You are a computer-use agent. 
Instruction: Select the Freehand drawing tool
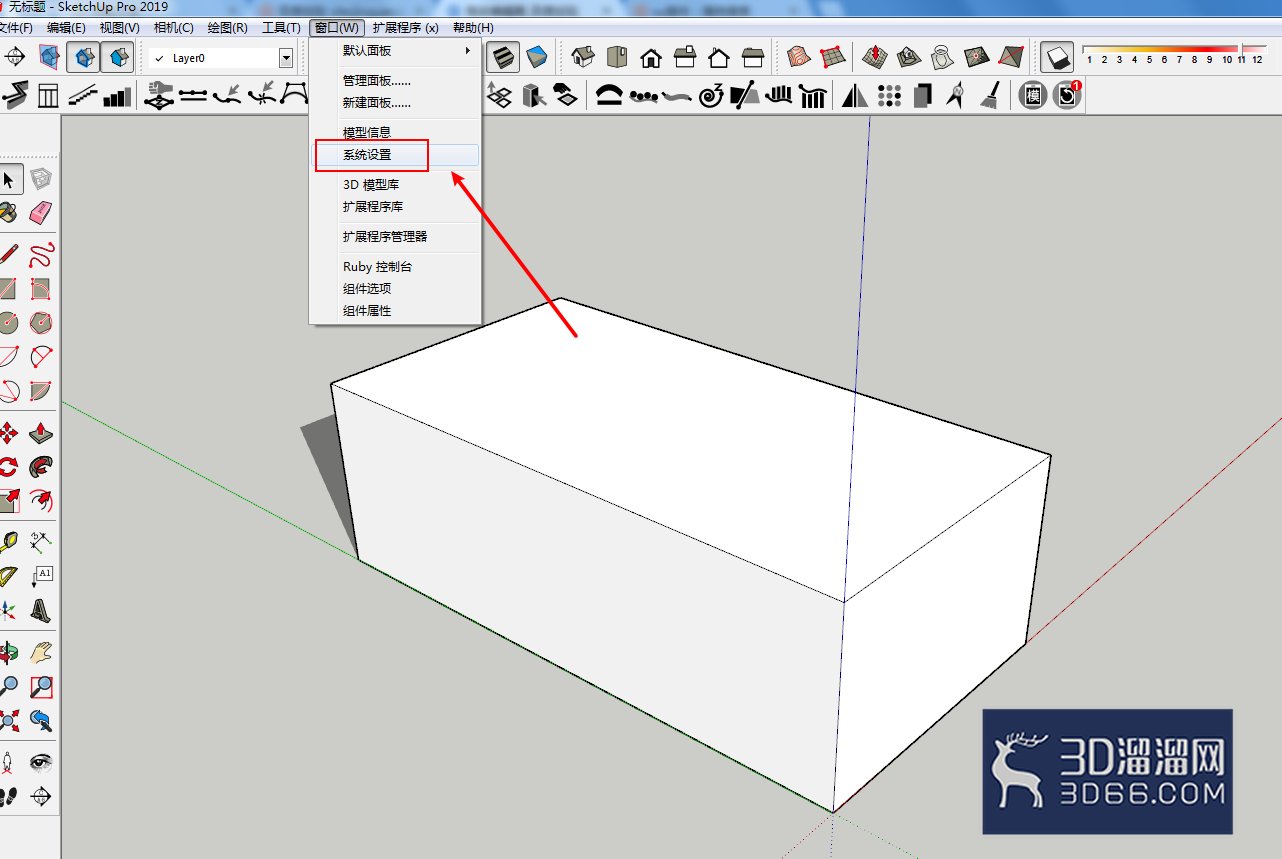click(x=41, y=254)
